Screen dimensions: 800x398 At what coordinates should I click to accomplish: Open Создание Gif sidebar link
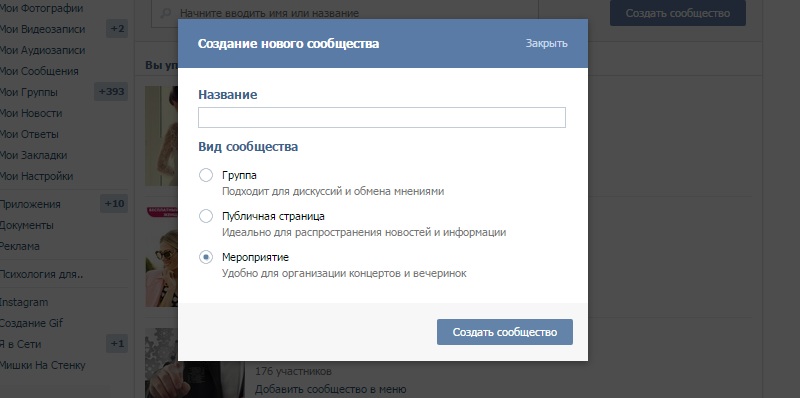(32, 323)
